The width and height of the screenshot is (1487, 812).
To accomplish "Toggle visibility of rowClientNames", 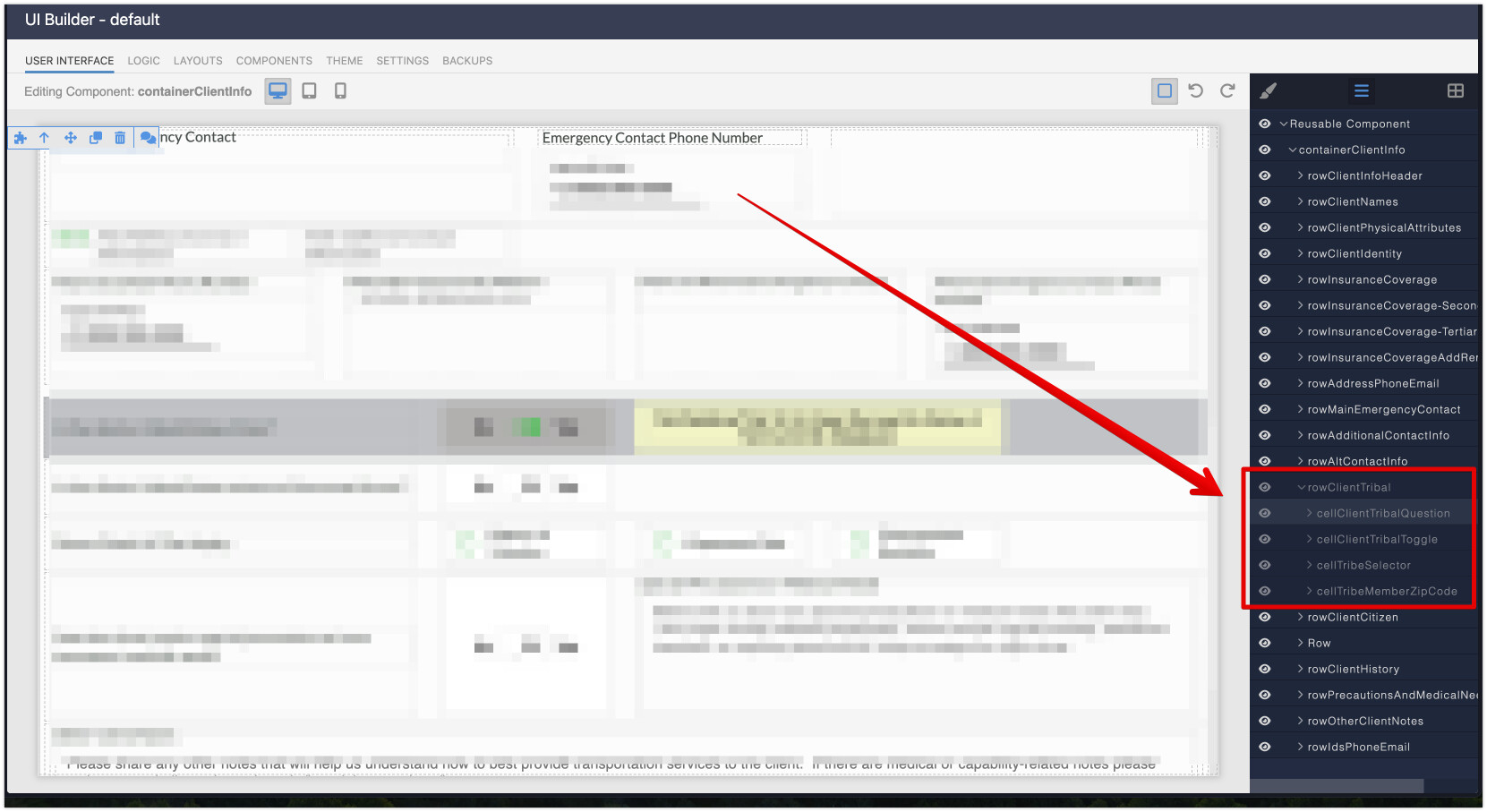I will (1265, 201).
